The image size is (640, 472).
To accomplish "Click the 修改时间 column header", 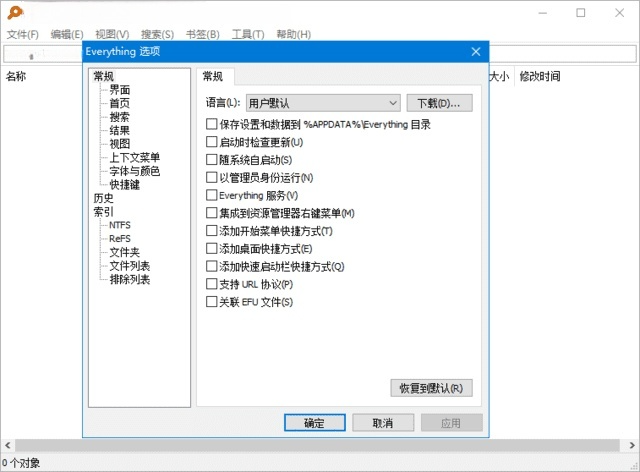I will point(539,76).
